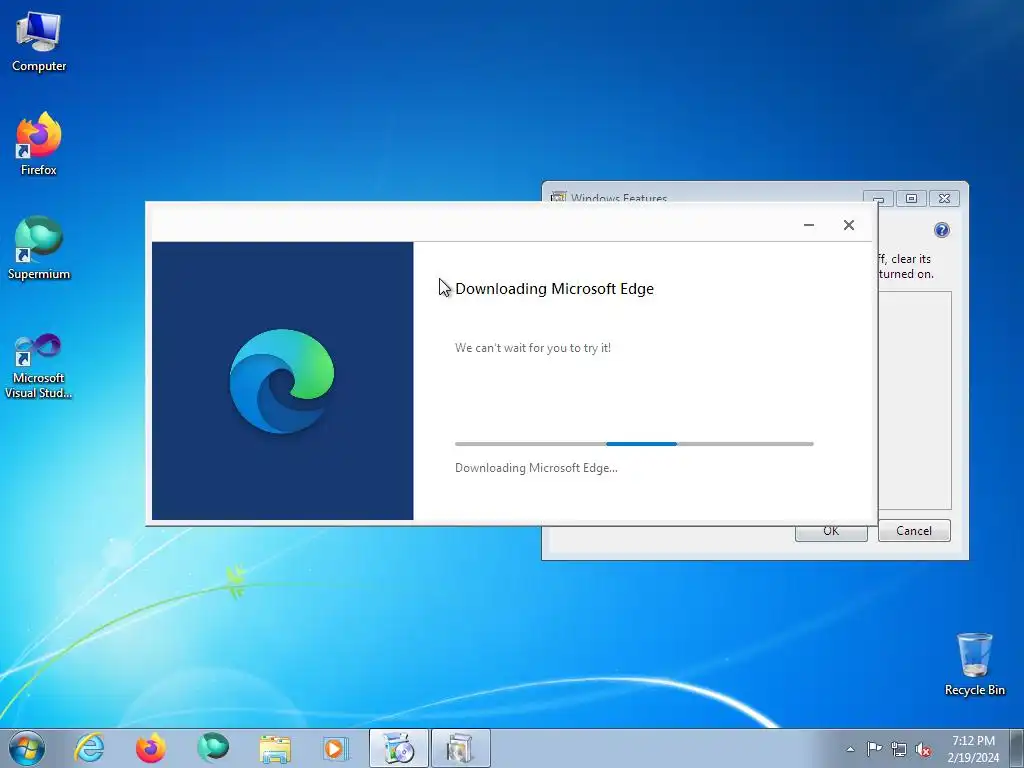Switch to the installer disc taskbar item
Image resolution: width=1024 pixels, height=768 pixels.
398,748
